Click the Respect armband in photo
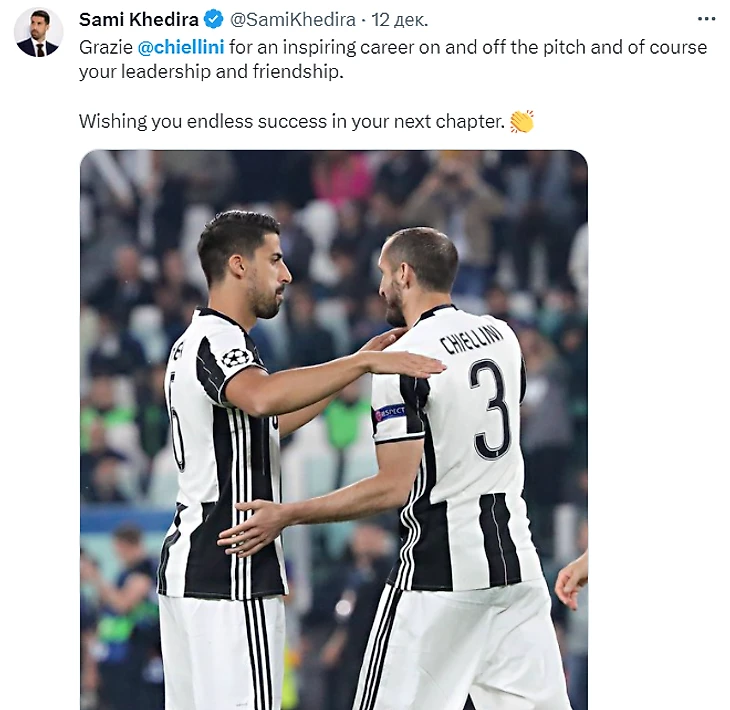 click(x=390, y=412)
